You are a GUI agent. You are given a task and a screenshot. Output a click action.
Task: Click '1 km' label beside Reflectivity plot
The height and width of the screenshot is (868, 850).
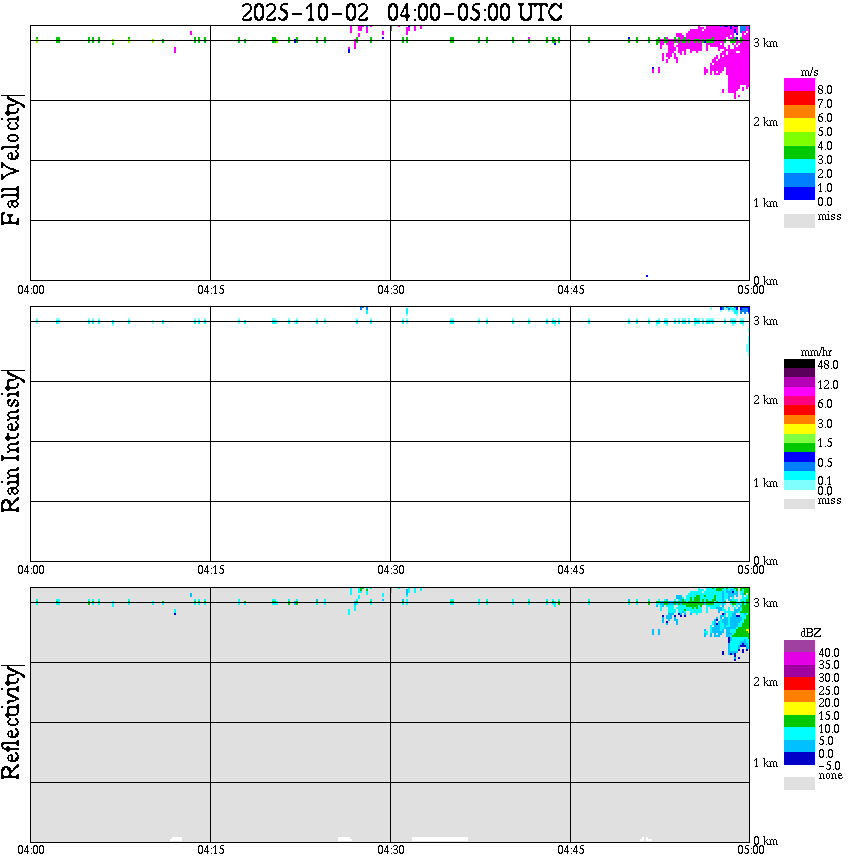766,763
